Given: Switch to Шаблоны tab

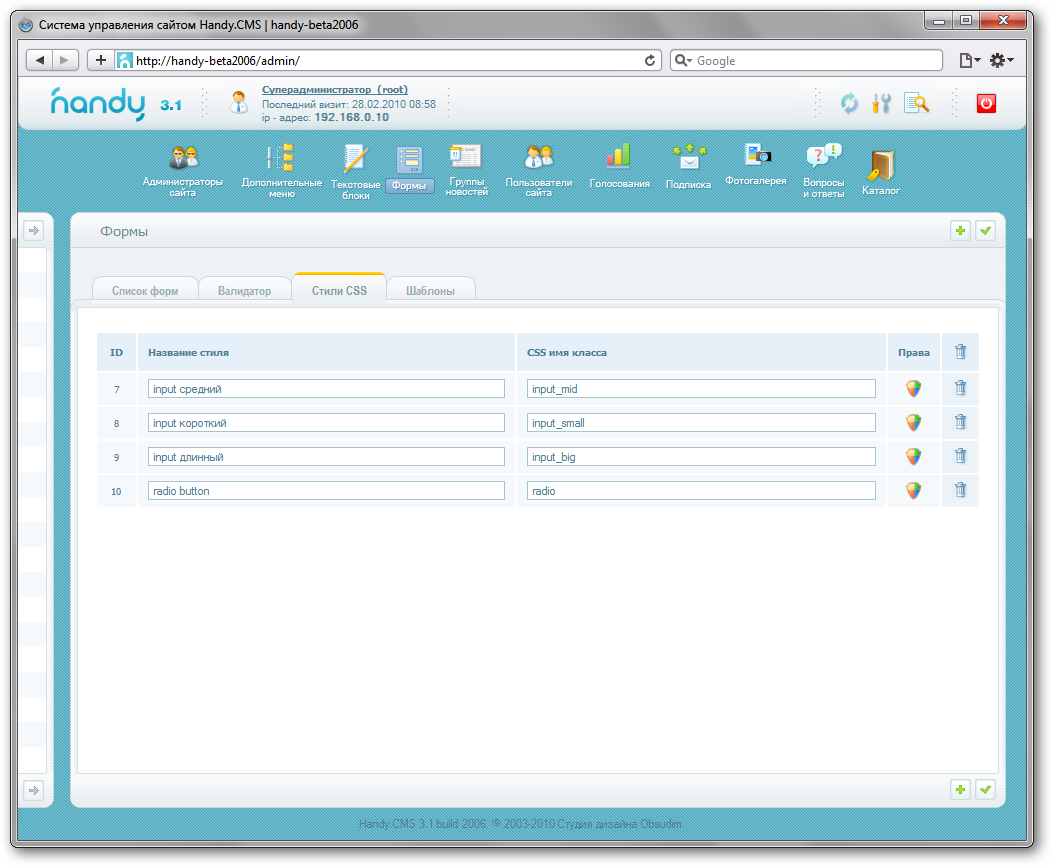Looking at the screenshot, I should [x=430, y=291].
